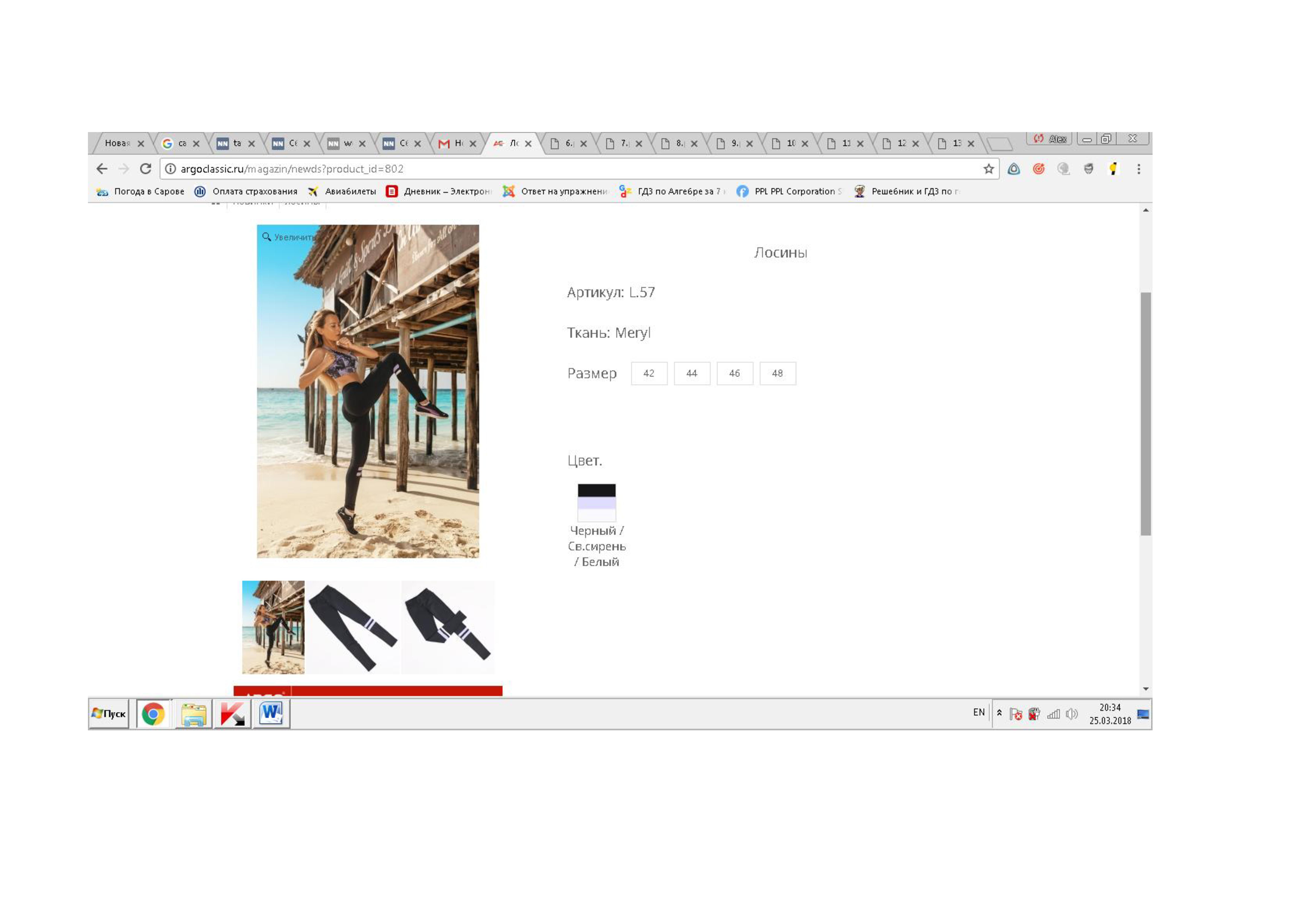
Task: Select size 44
Action: click(x=692, y=373)
